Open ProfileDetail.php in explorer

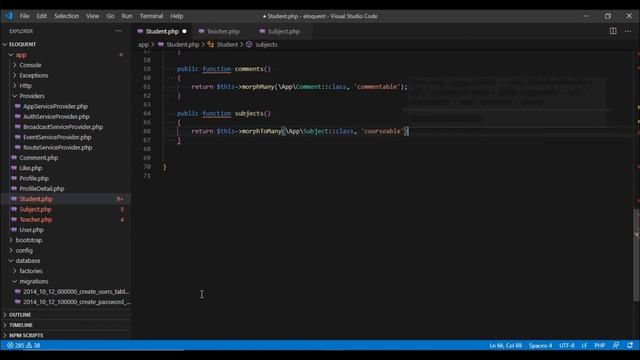click(42, 189)
